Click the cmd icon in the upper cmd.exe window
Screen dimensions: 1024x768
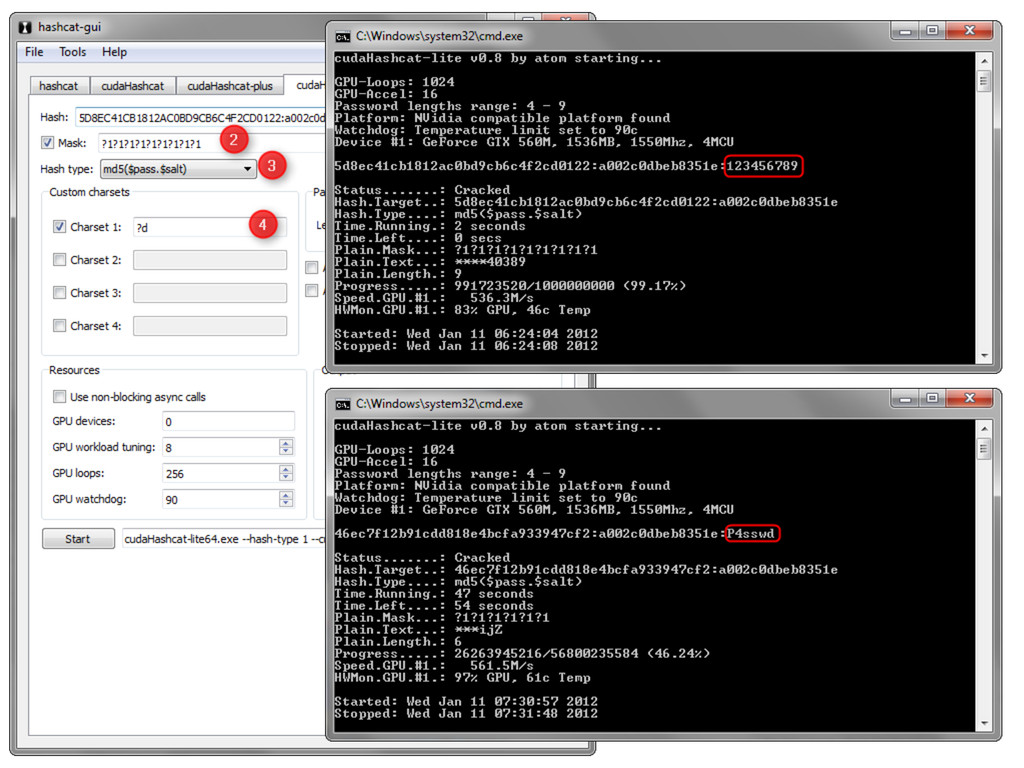tap(343, 37)
